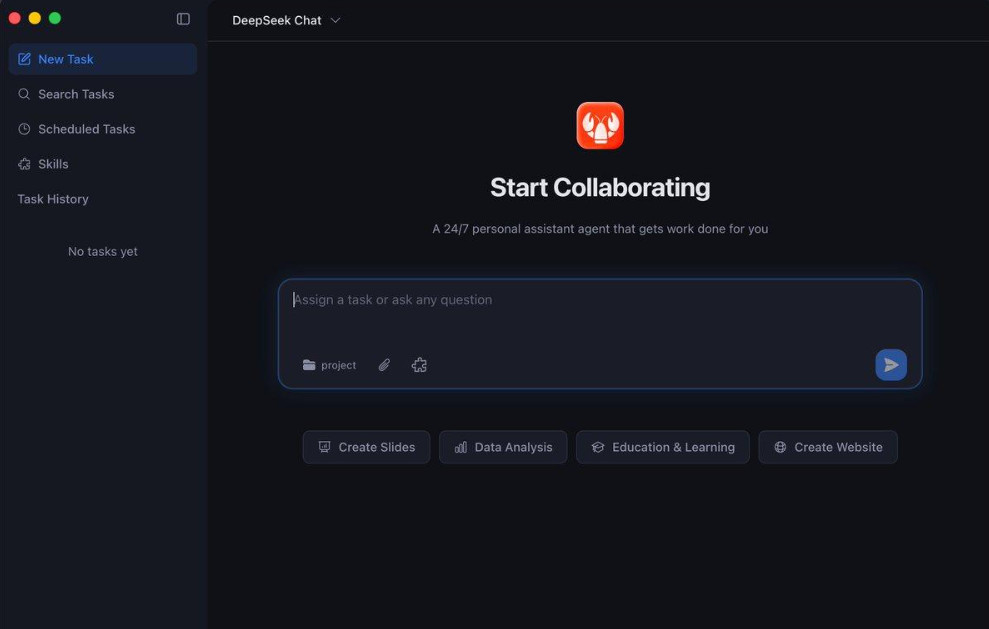Click the red lobster app logo
This screenshot has width=989, height=629.
(600, 126)
